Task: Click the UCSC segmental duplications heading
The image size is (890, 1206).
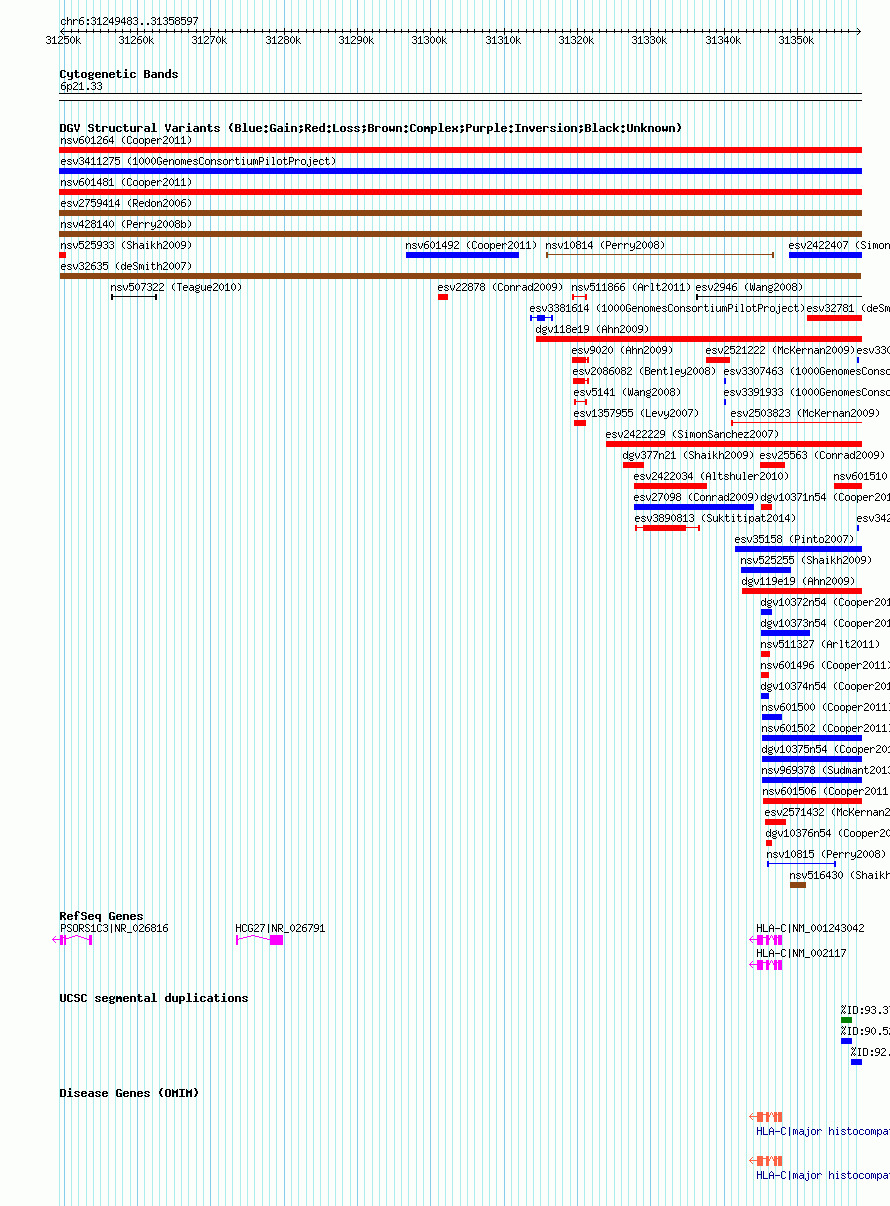Action: click(153, 998)
